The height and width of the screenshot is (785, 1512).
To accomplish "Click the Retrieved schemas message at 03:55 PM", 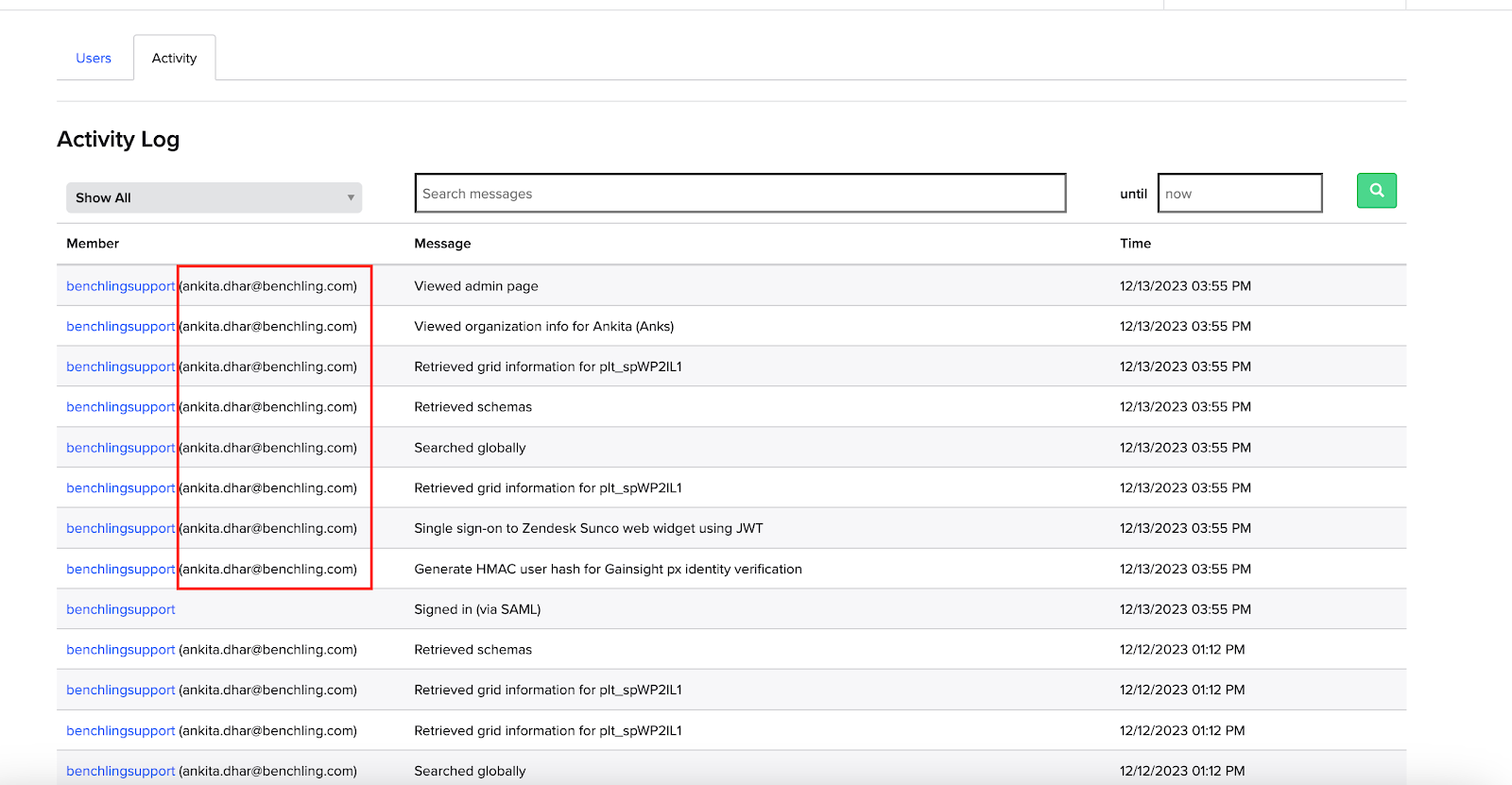I will (x=473, y=407).
